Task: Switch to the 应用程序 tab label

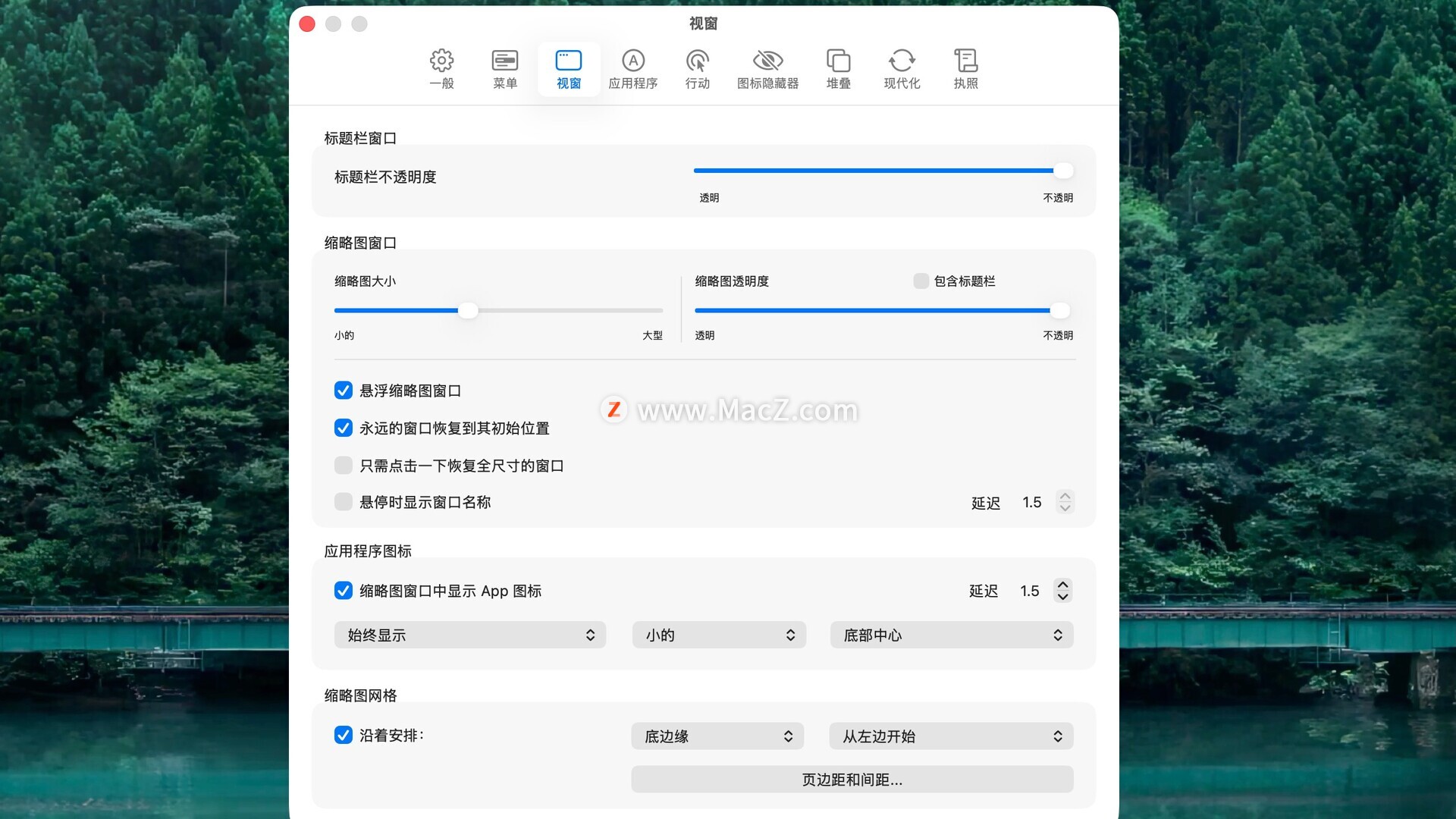Action: (633, 83)
